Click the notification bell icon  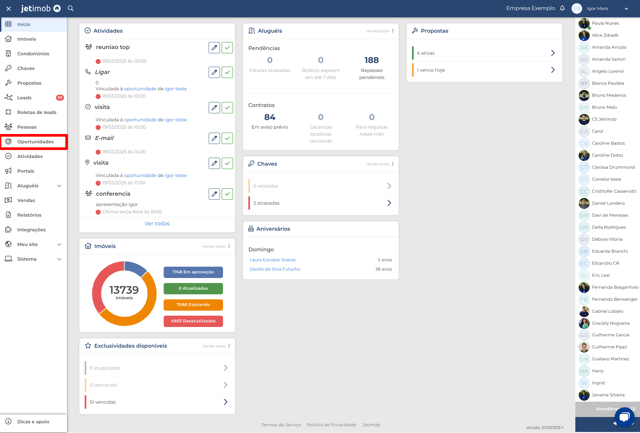click(x=562, y=8)
